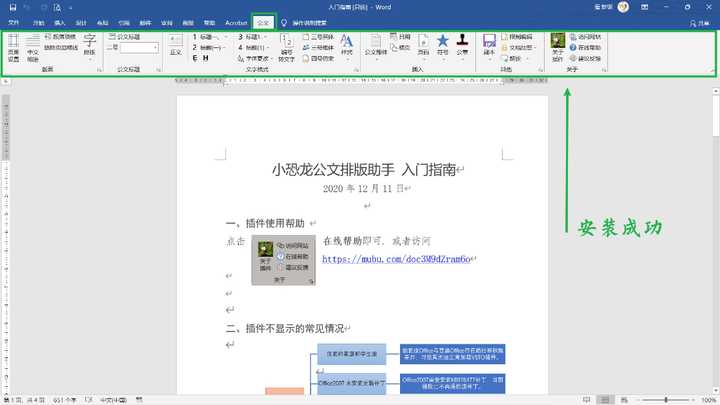This screenshot has width=720, height=405.
Task: Click the Tell me search lightbulb box
Action: point(304,22)
